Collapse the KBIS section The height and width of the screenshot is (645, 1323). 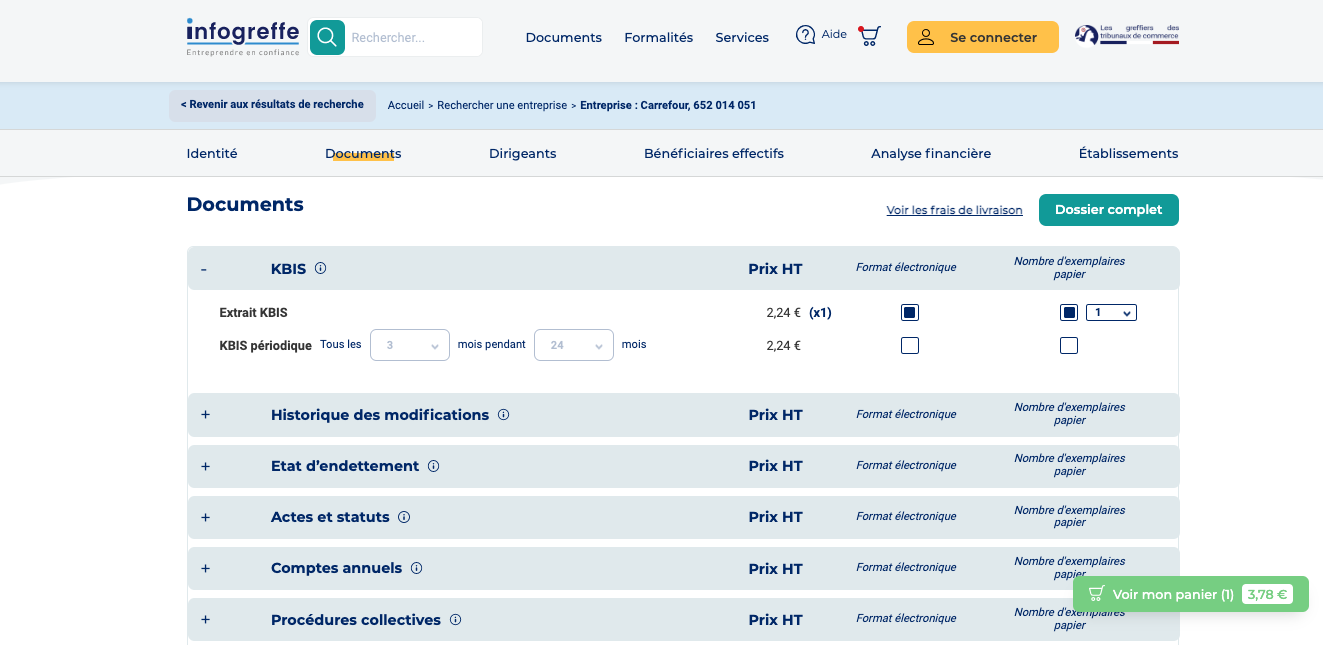click(204, 269)
